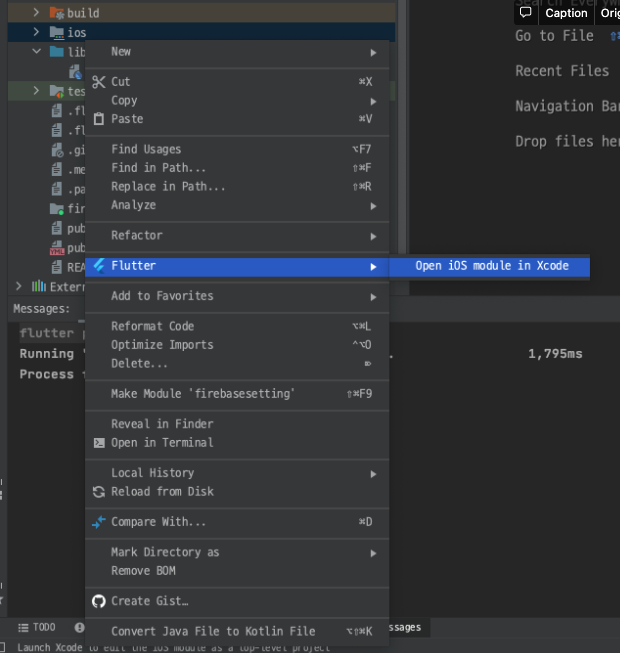Click the Cut scissors icon
Viewport: 620px width, 653px height.
coord(99,82)
